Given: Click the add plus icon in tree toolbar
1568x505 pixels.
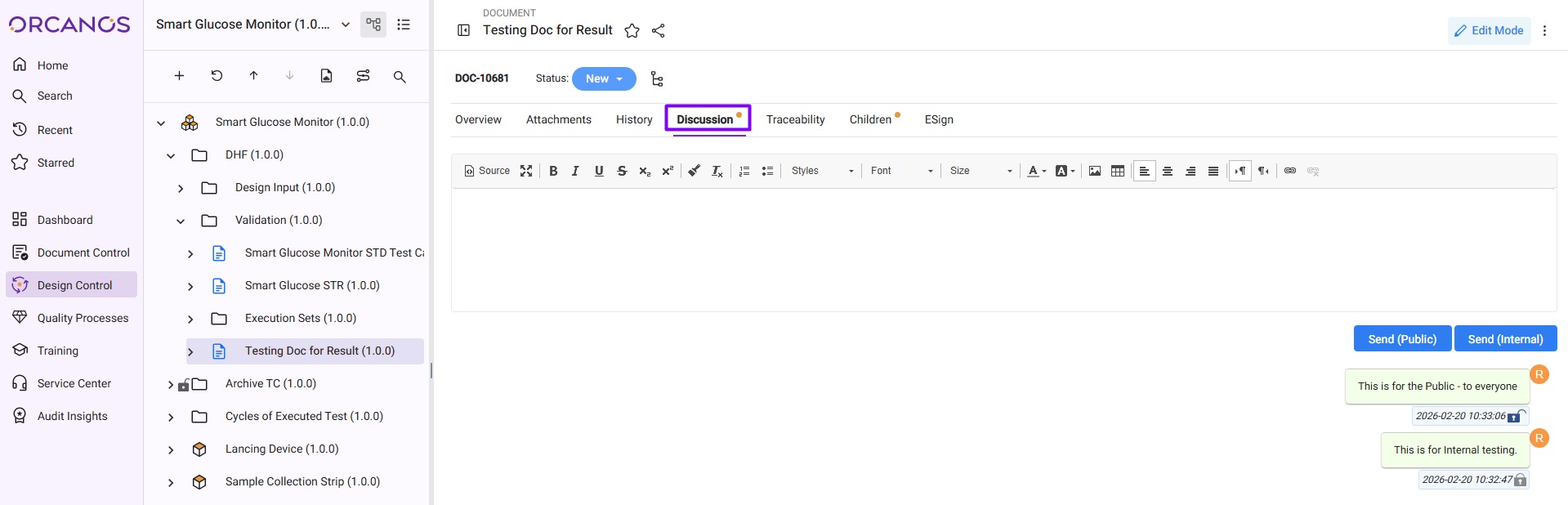Looking at the screenshot, I should pos(179,76).
